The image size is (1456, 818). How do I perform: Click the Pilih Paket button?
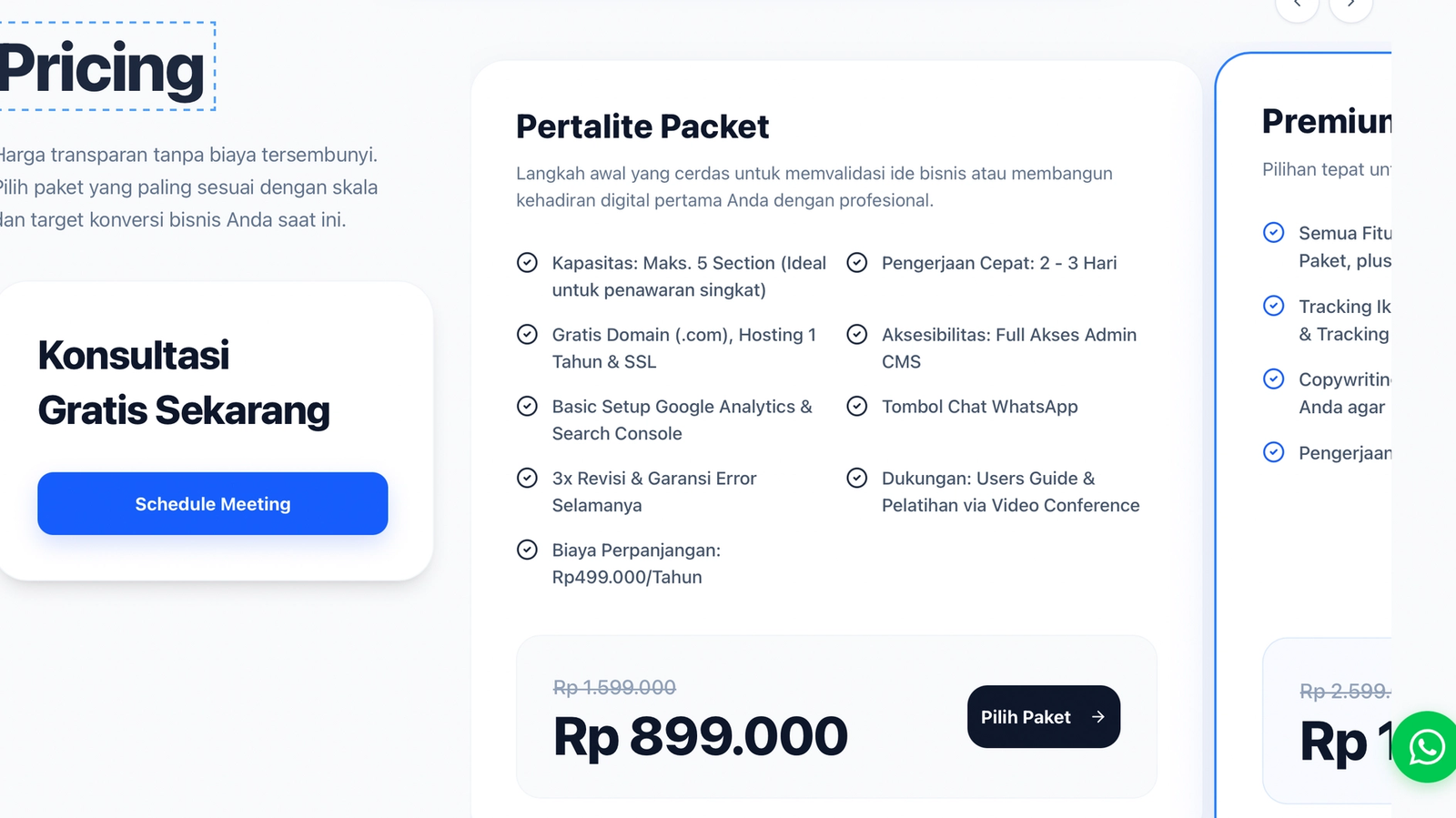(x=1043, y=717)
